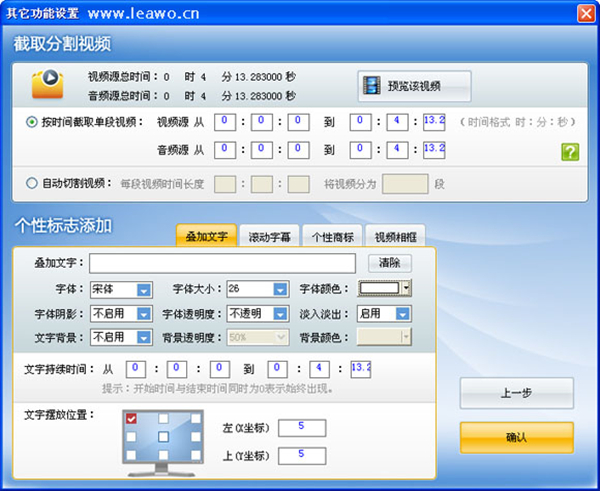Click the 预览该视频 preview button

coord(414,86)
